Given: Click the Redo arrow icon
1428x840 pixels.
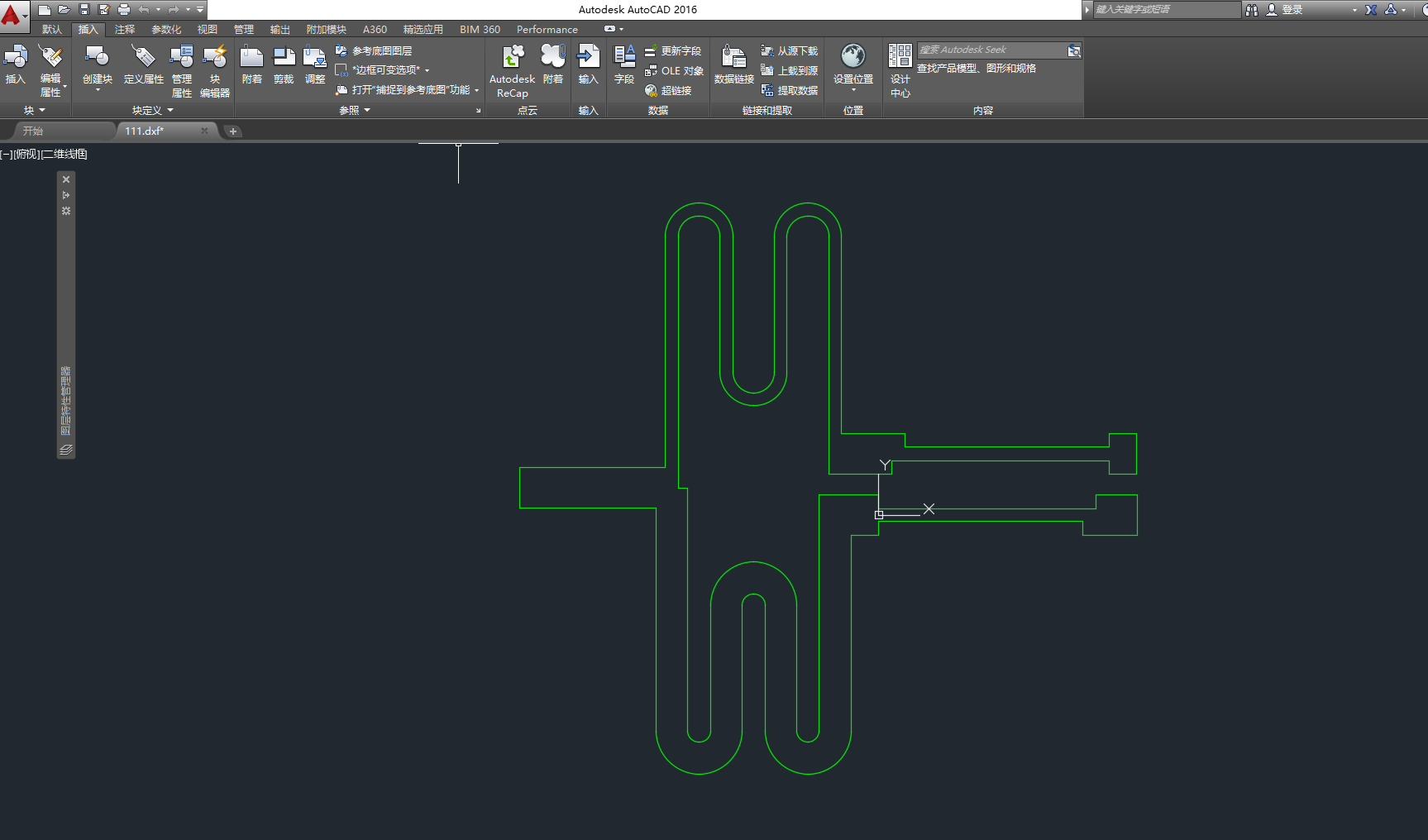Looking at the screenshot, I should (174, 10).
